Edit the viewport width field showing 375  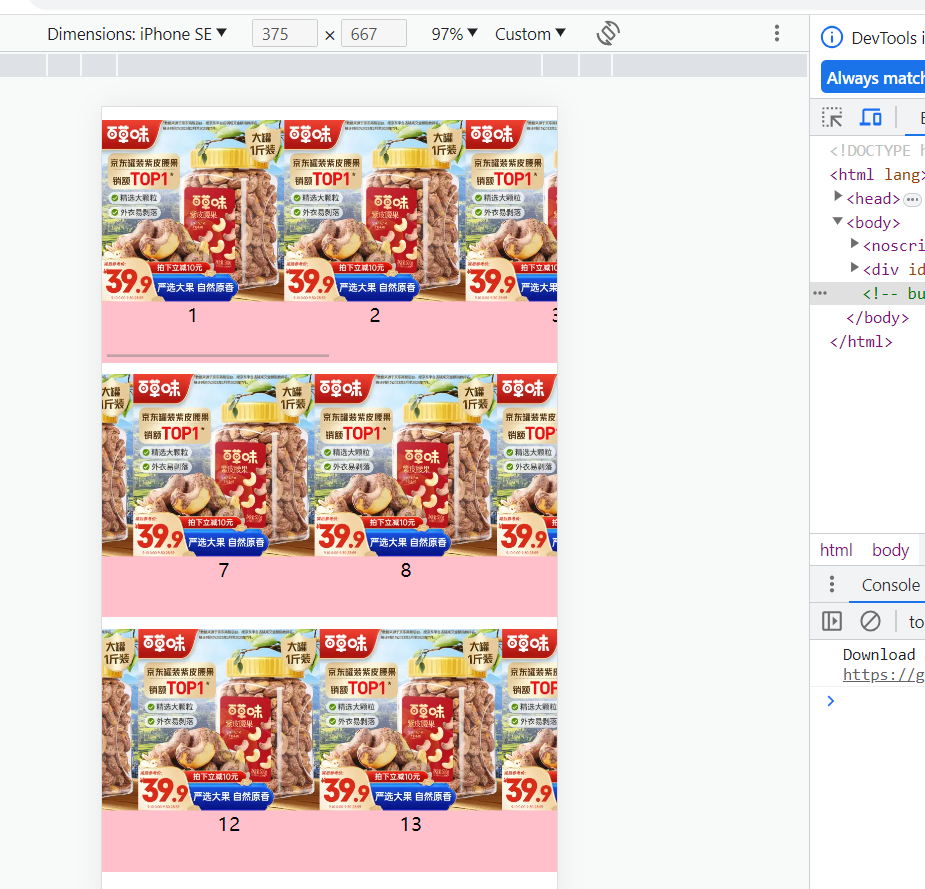pos(284,34)
